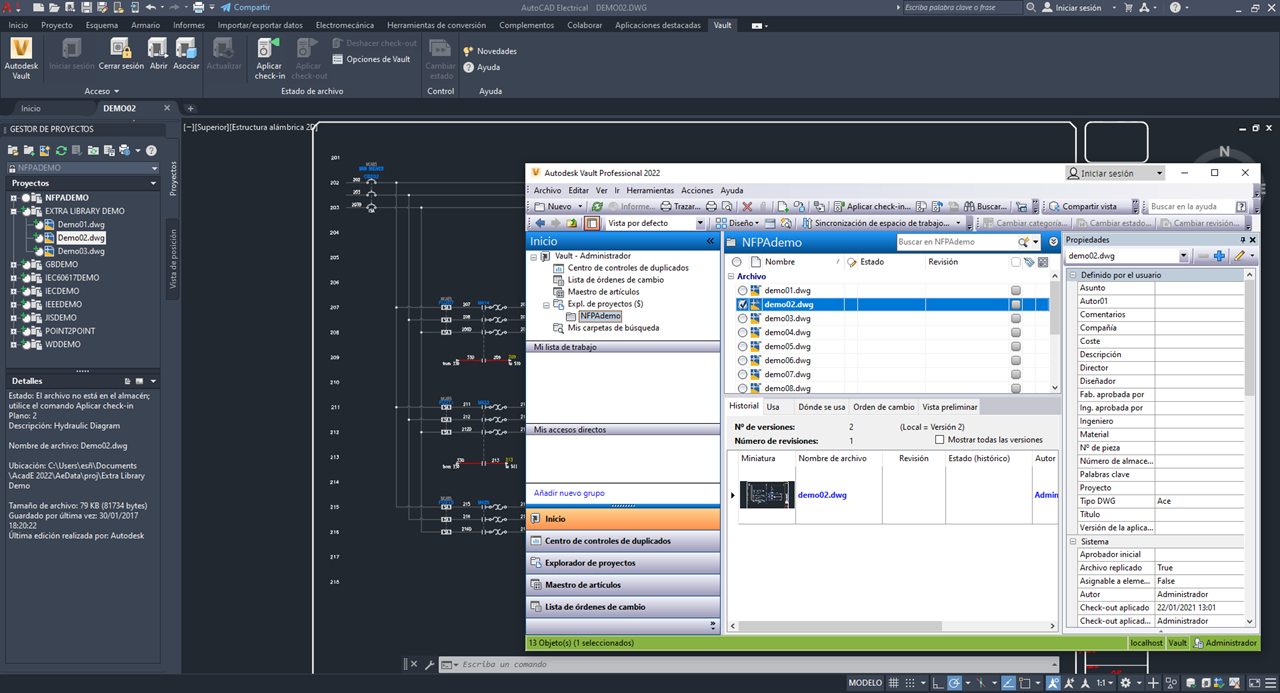Click the Novedades lightbulb item

point(489,51)
